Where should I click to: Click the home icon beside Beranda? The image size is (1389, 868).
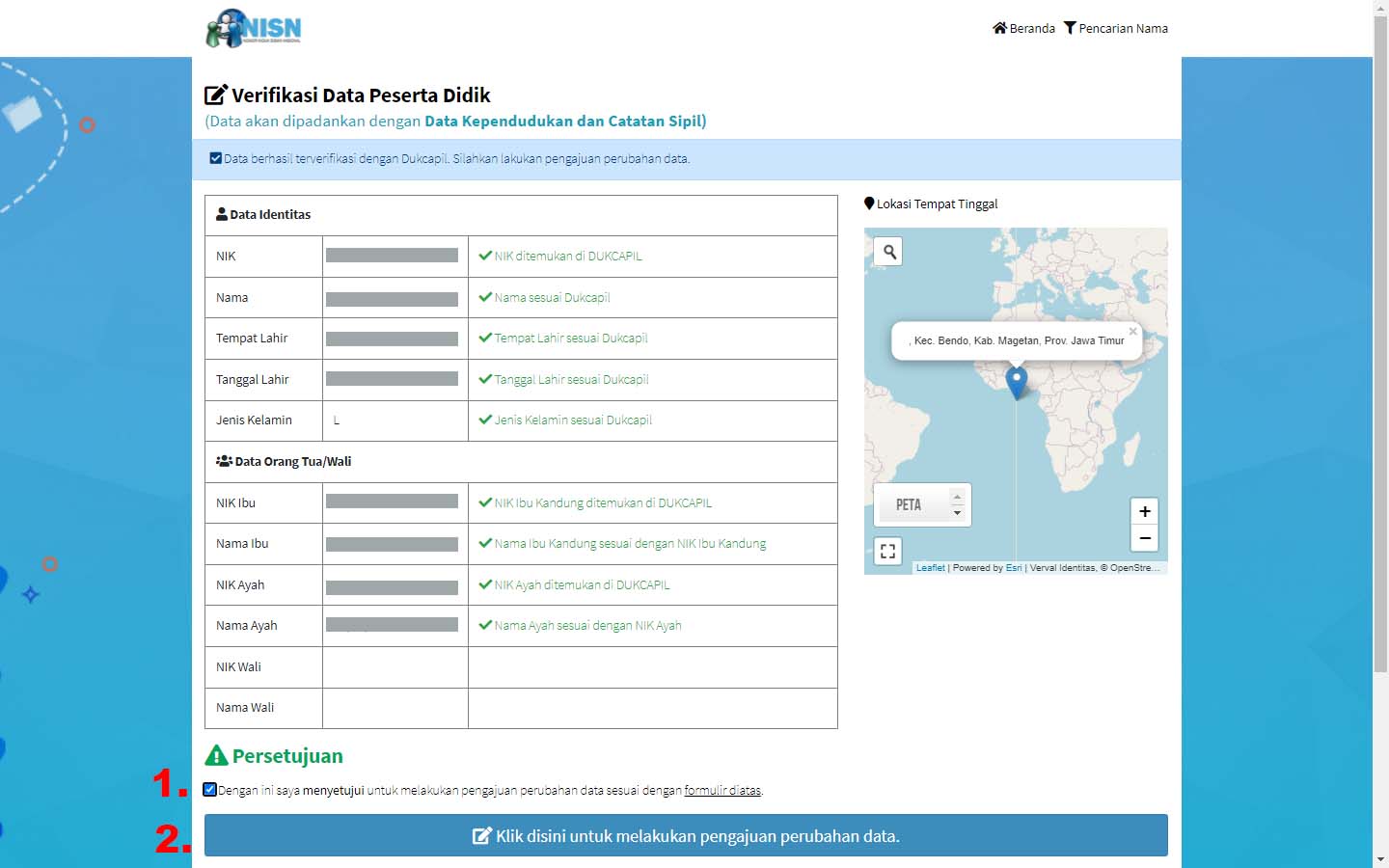tap(998, 28)
